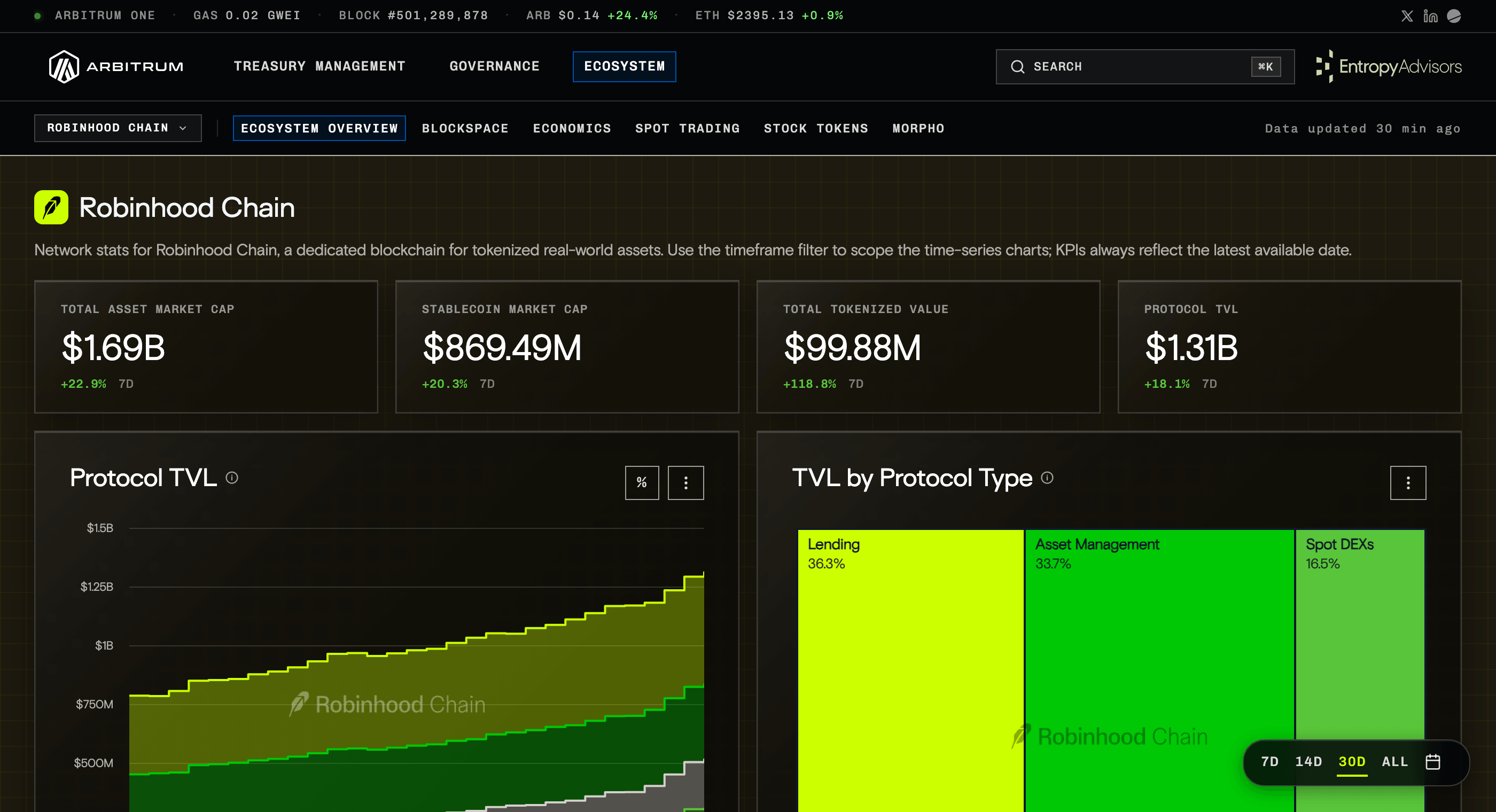Switch to Economics tab
This screenshot has height=812, width=1496.
[572, 128]
